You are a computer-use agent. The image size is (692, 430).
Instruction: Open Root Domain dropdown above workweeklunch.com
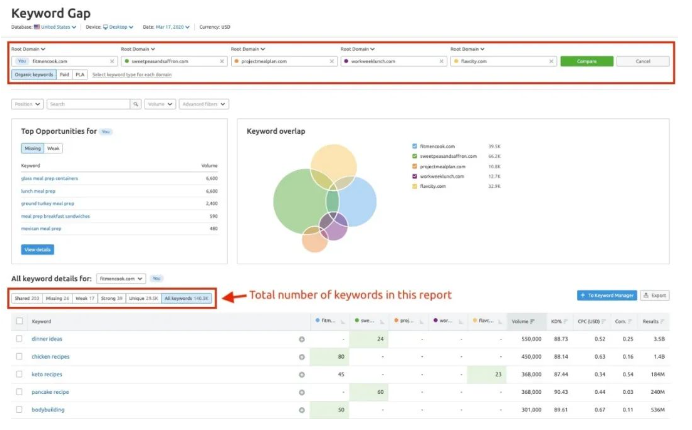click(357, 49)
